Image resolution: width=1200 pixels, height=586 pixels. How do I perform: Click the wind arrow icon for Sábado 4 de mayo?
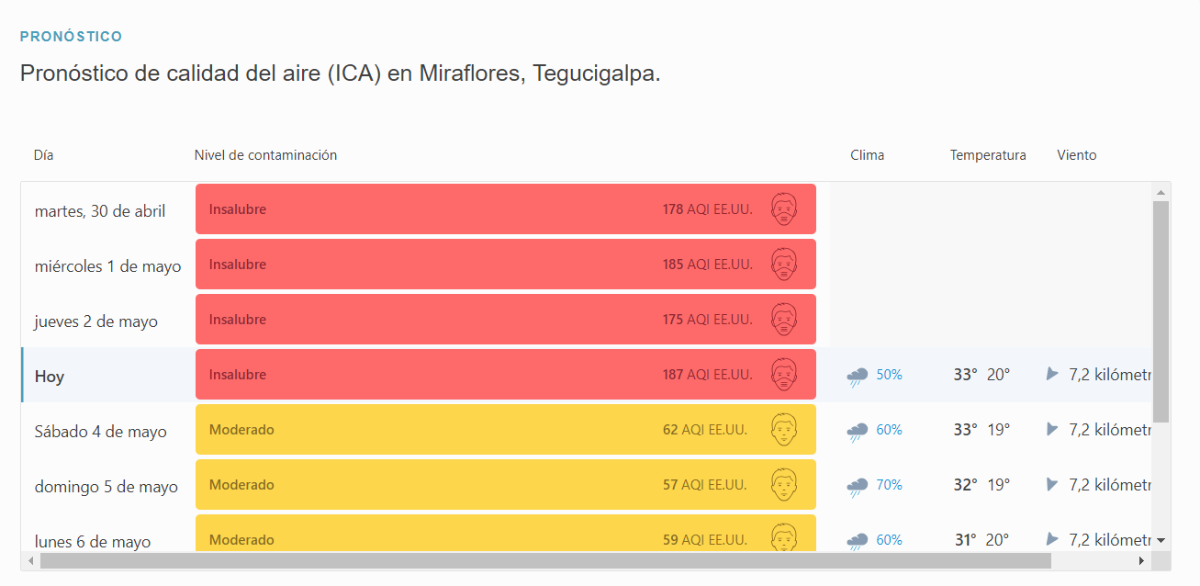[x=1052, y=429]
